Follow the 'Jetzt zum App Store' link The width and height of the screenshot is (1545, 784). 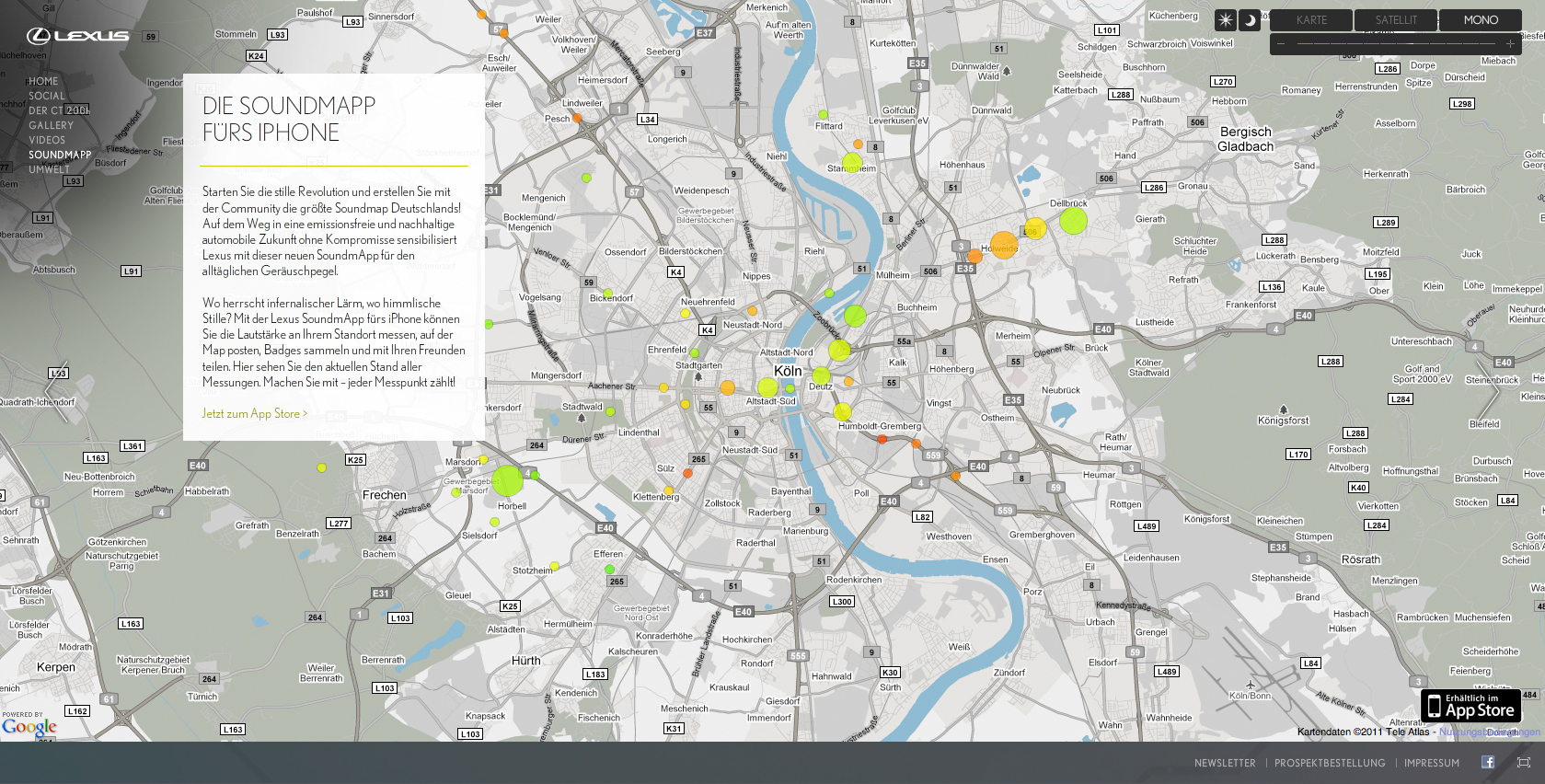pos(255,413)
